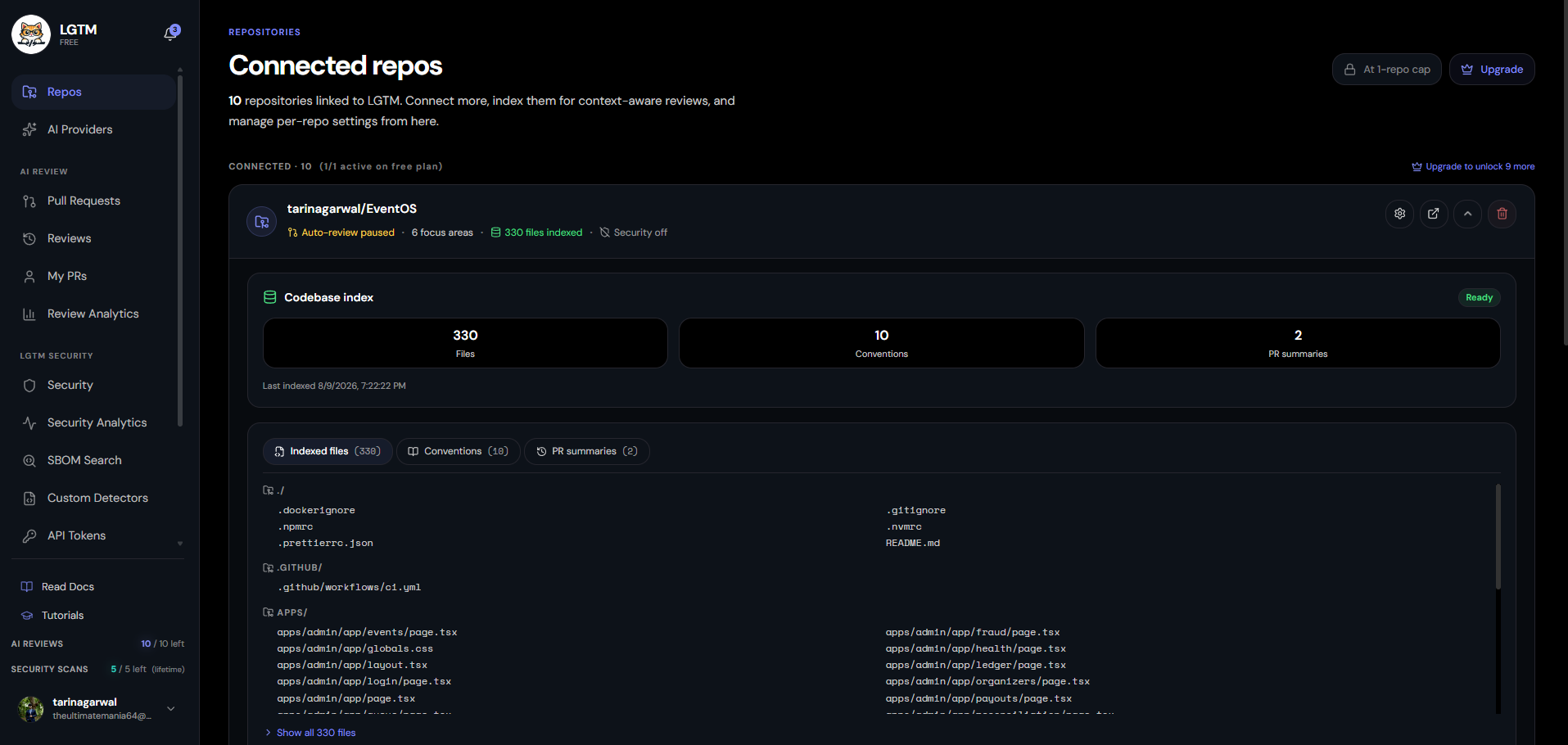
Task: Click the tarinagarwal profile avatar
Action: pyautogui.click(x=31, y=708)
